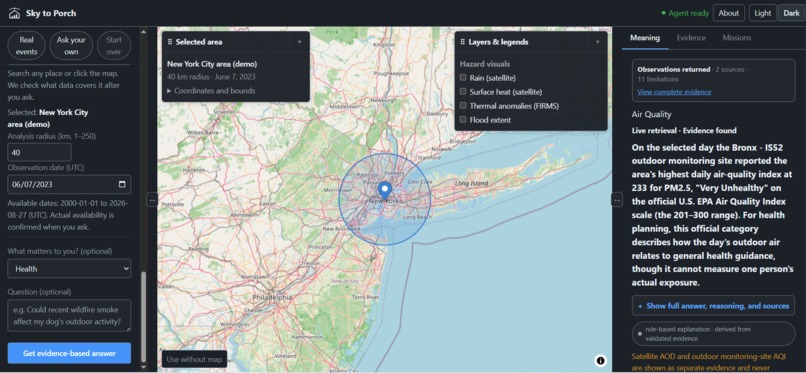Click 'New York City area (demo)' panel heading
The image size is (806, 373).
(212, 64)
